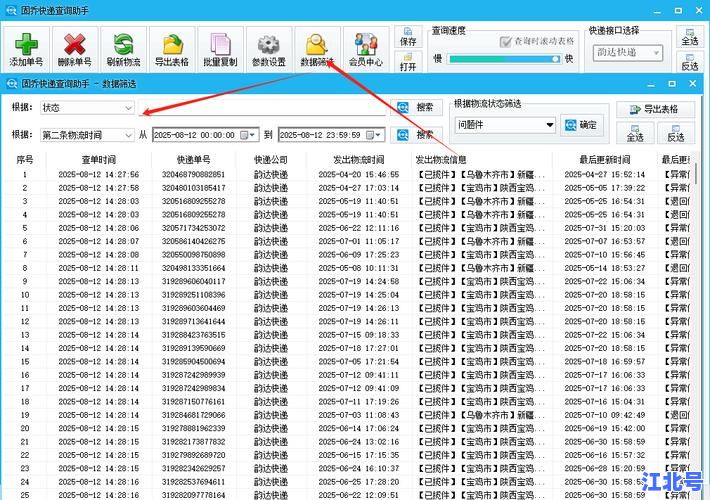Minimize the 数据筛选 window

point(651,84)
